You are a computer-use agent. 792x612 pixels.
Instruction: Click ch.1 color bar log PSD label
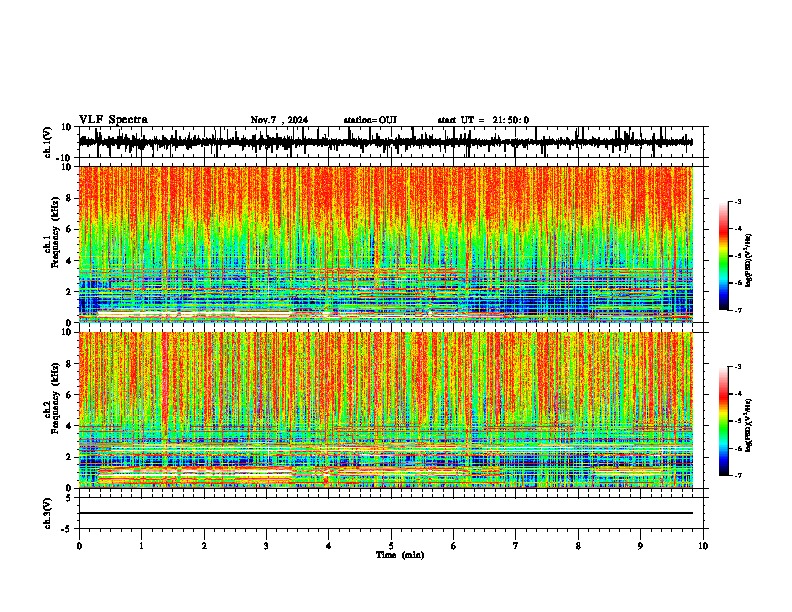pyautogui.click(x=749, y=260)
